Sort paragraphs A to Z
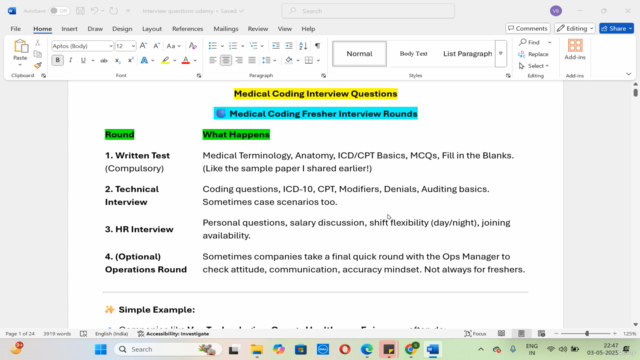The image size is (640, 360). pos(303,46)
